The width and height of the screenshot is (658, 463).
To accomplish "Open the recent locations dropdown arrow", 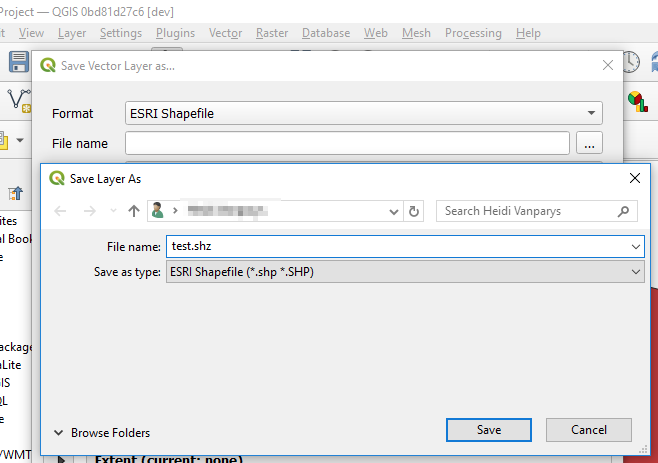I will point(113,211).
